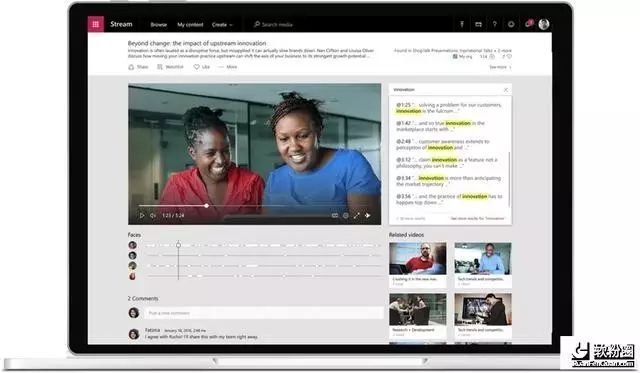Open the app launcher waffle icon
The height and width of the screenshot is (373, 640).
96,24
